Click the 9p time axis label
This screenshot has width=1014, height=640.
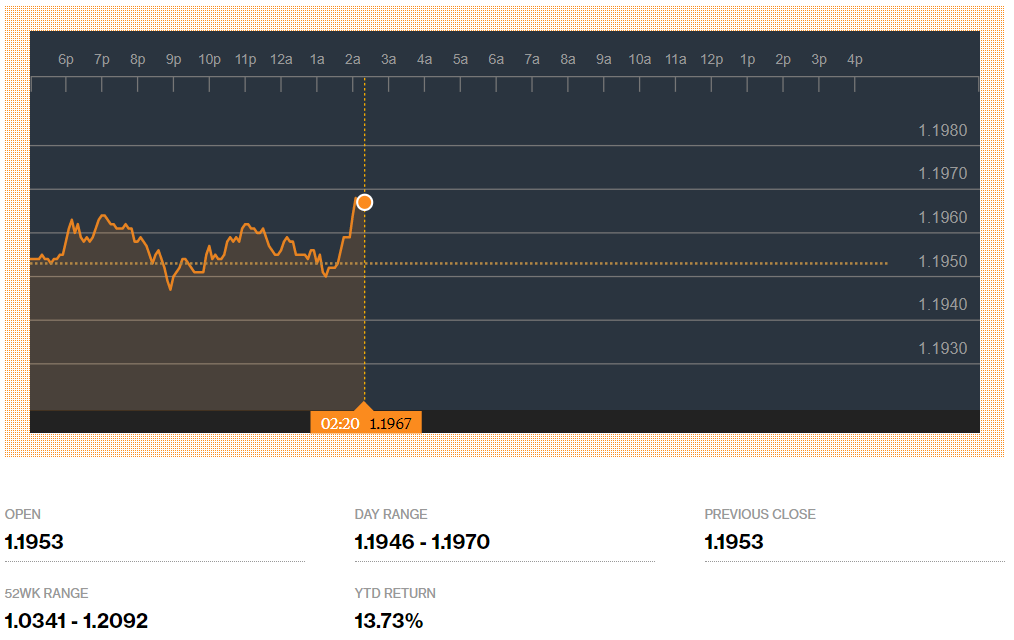click(174, 60)
